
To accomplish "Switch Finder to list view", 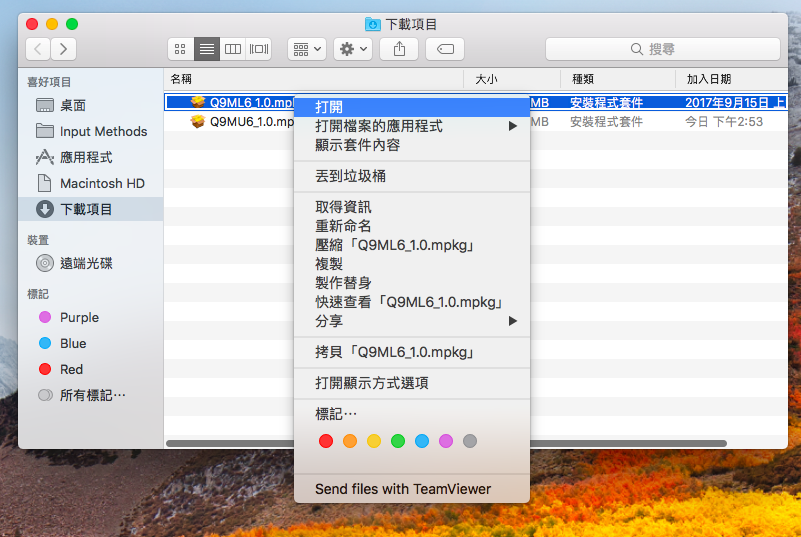I will [x=207, y=49].
